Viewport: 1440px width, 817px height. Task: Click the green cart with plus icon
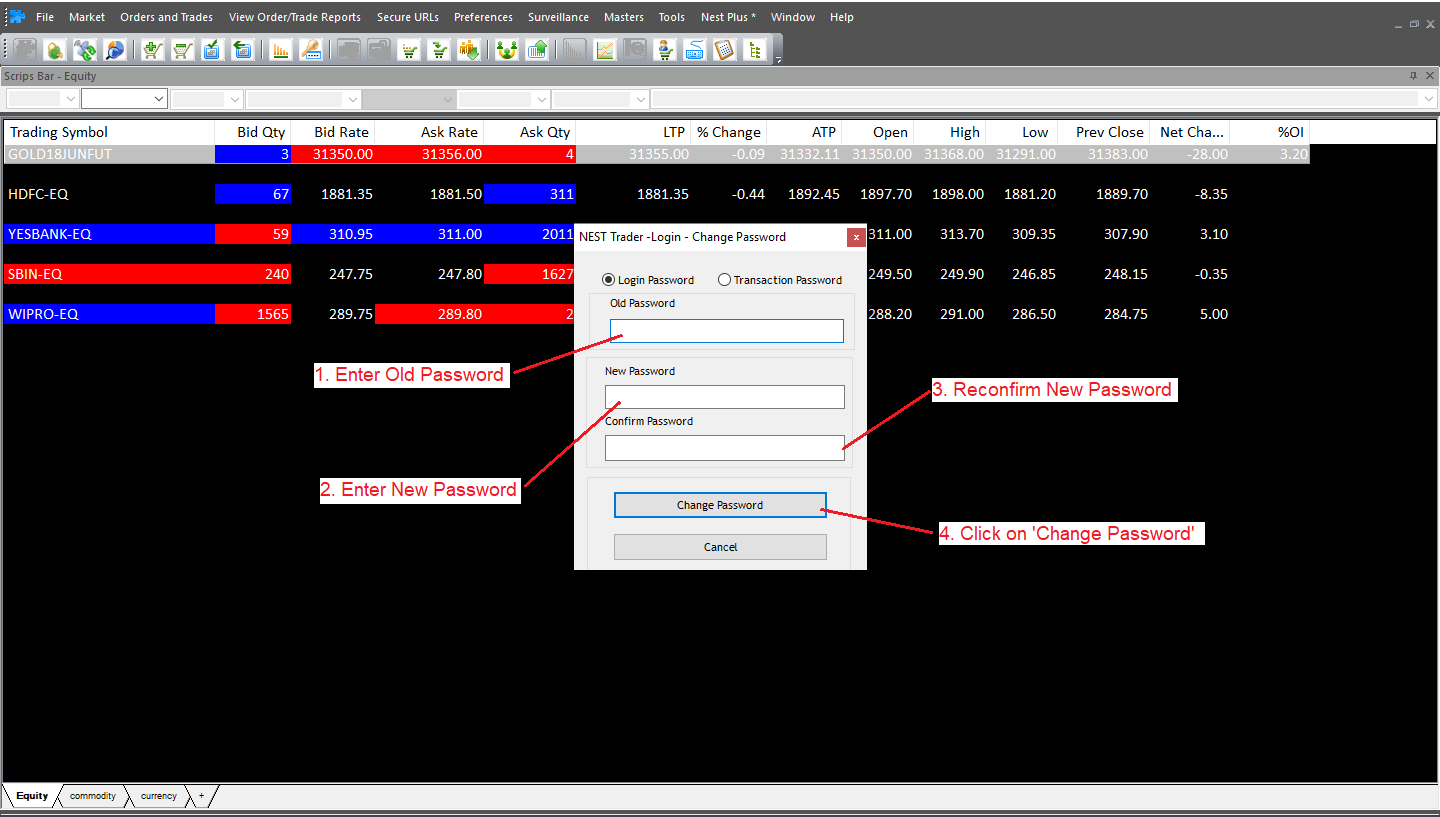coord(152,50)
